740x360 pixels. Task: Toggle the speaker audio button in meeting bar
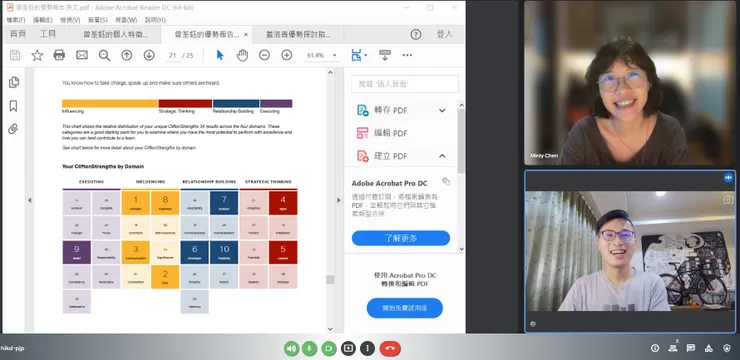(x=292, y=348)
